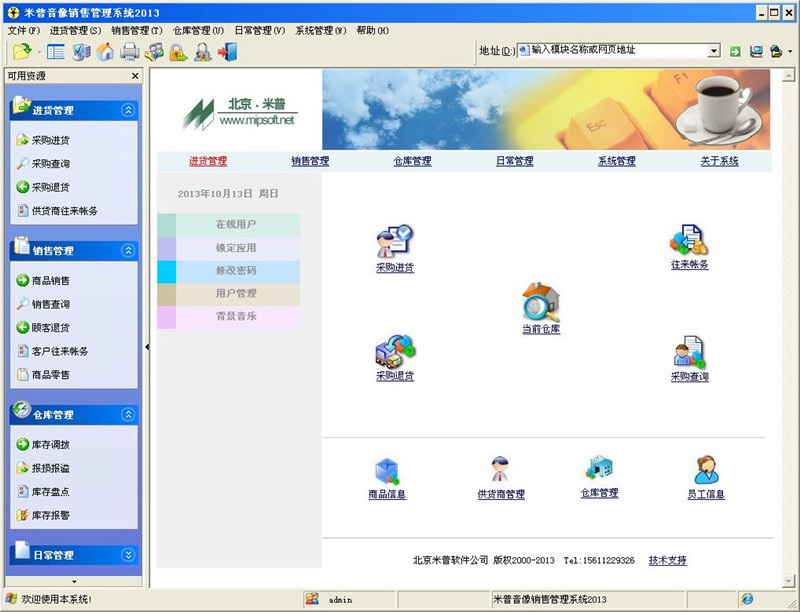The width and height of the screenshot is (800, 612).
Task: Collapse the 进货管理 sidebar group
Action: point(128,110)
